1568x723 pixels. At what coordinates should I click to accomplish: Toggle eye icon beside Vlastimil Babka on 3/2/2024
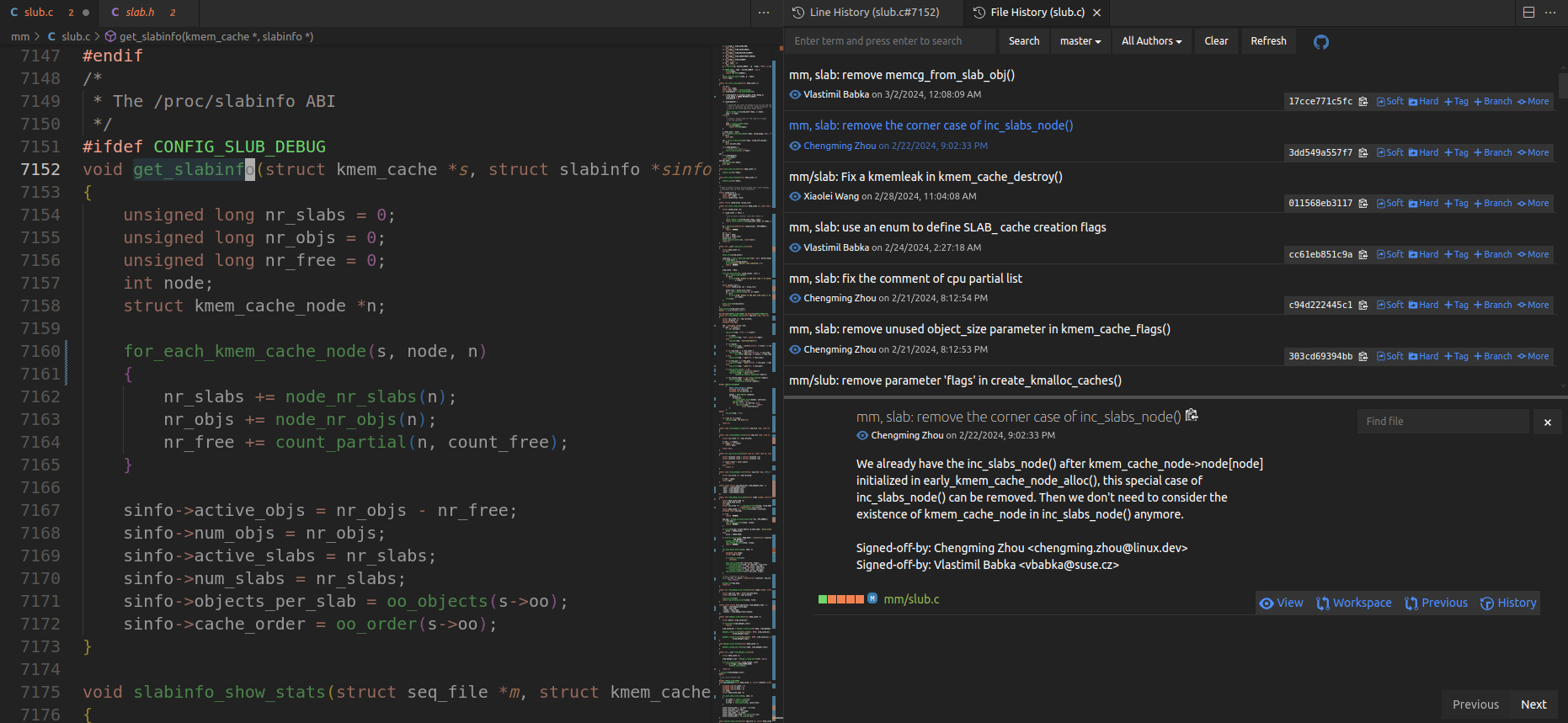pyautogui.click(x=795, y=95)
